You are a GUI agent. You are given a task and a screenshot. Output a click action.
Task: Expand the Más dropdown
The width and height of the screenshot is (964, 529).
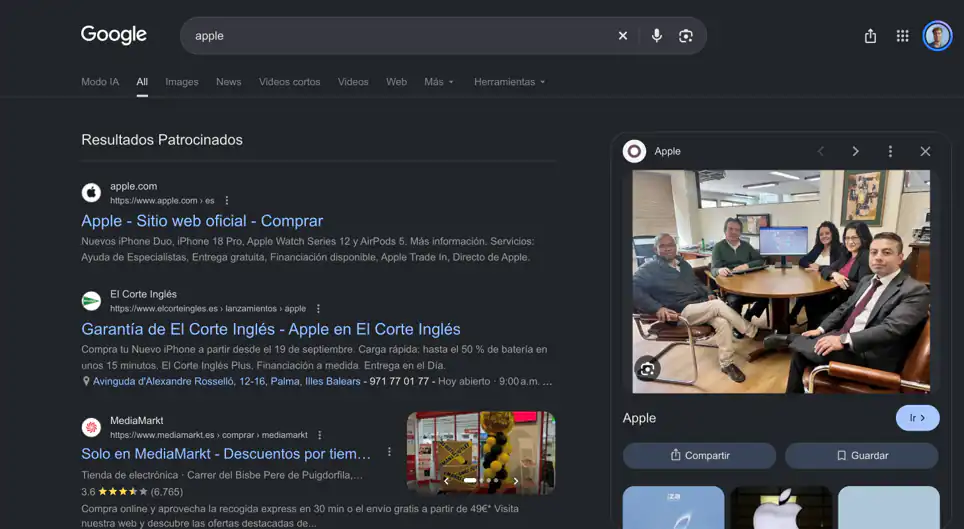pyautogui.click(x=439, y=82)
